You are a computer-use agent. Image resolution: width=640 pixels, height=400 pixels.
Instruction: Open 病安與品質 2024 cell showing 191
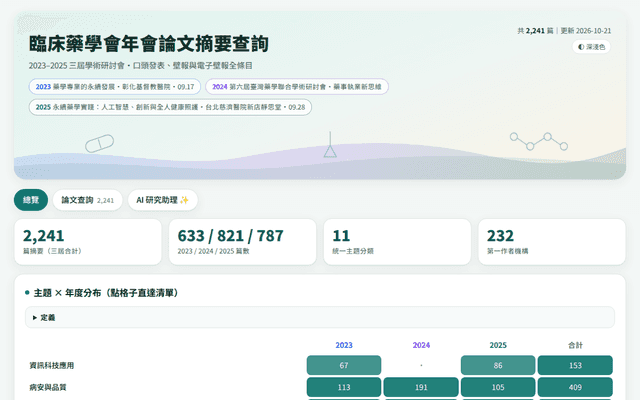(x=421, y=387)
